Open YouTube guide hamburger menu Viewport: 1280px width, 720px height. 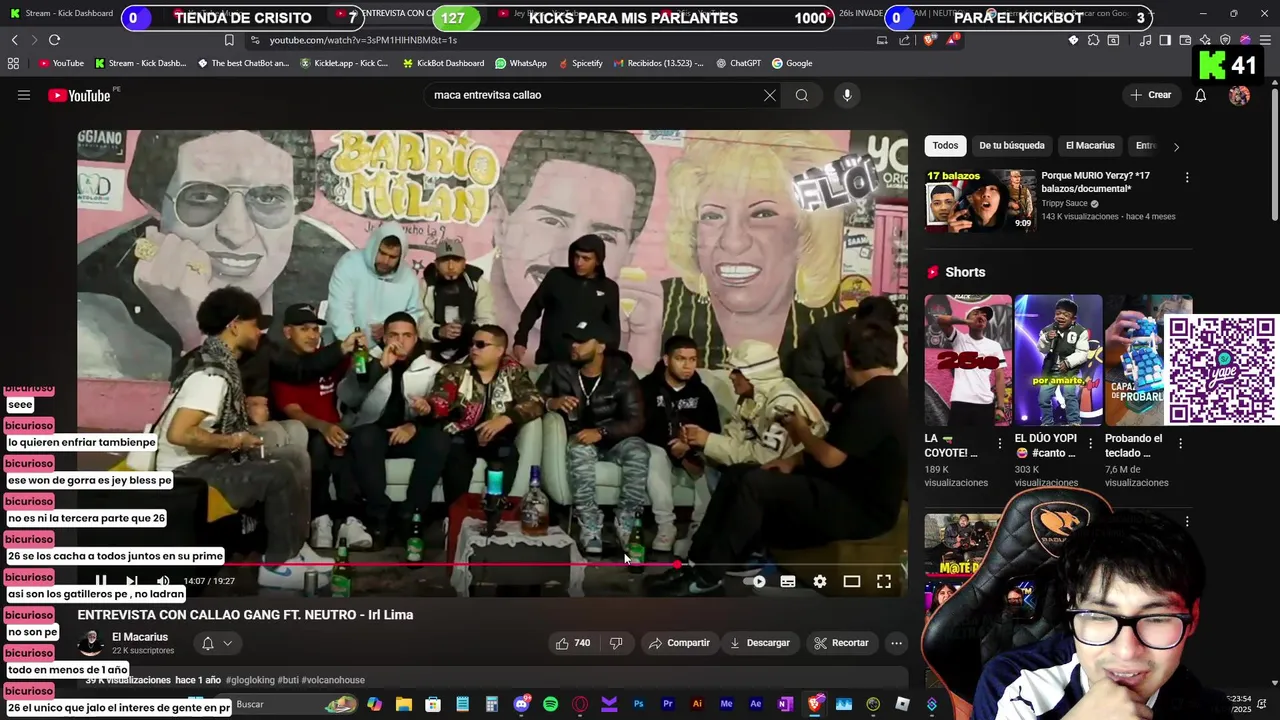click(x=24, y=95)
